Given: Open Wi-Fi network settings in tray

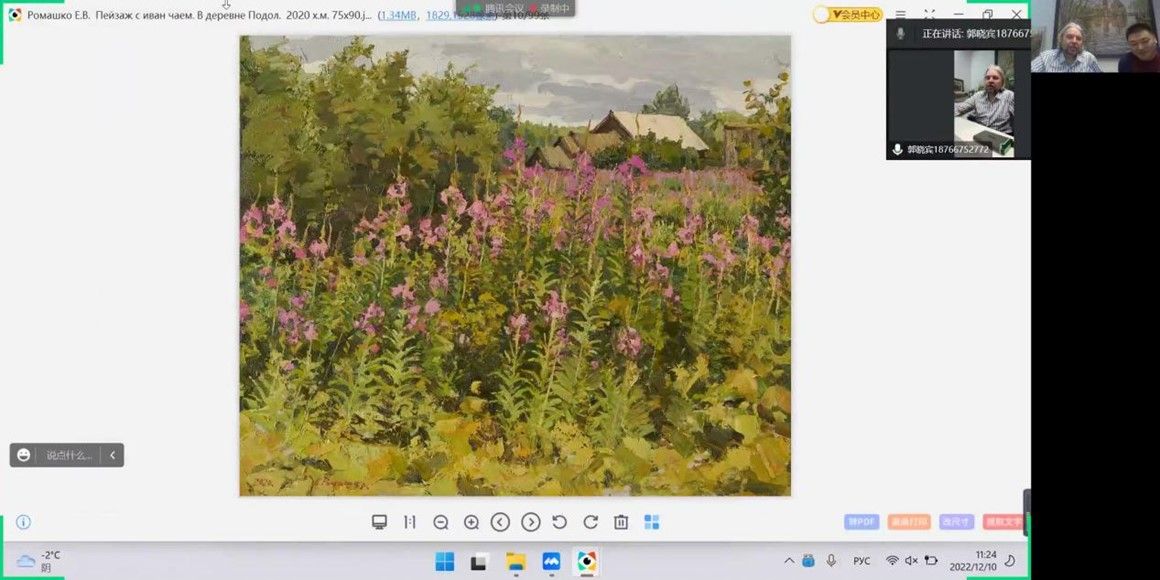Looking at the screenshot, I should [x=892, y=561].
